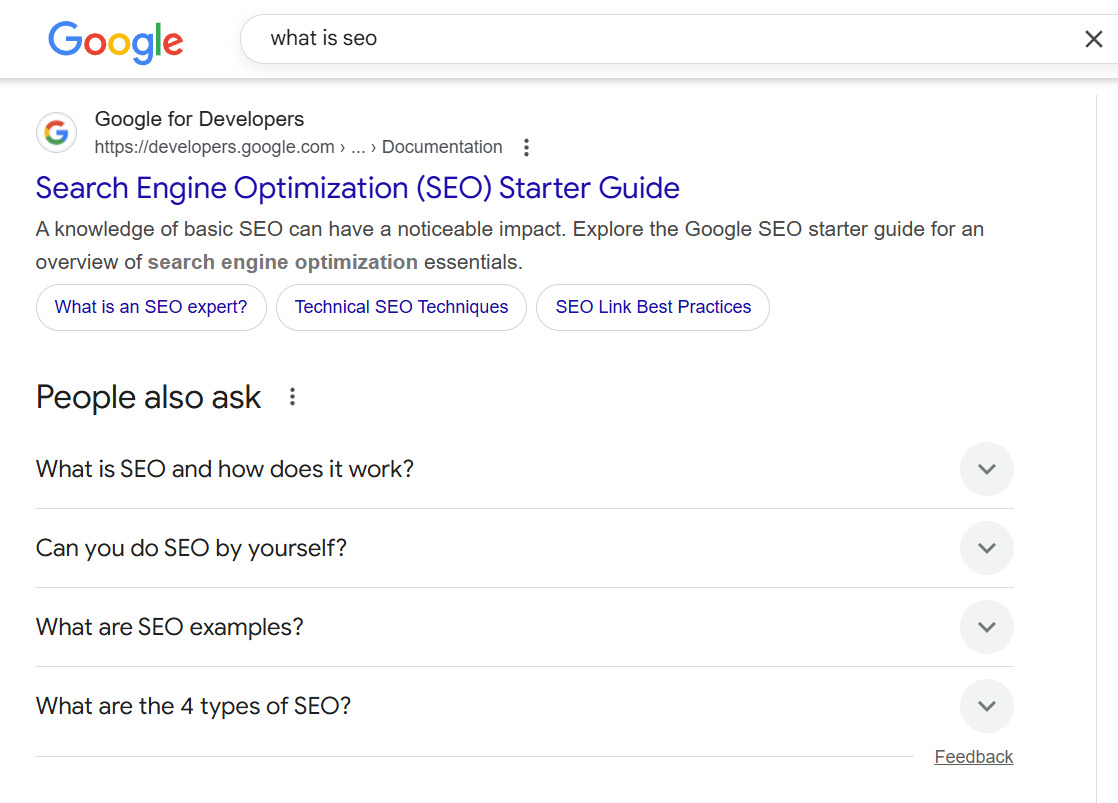Viewport: 1118px width, 803px height.
Task: Click the Google for Developers favicon
Action: [56, 132]
